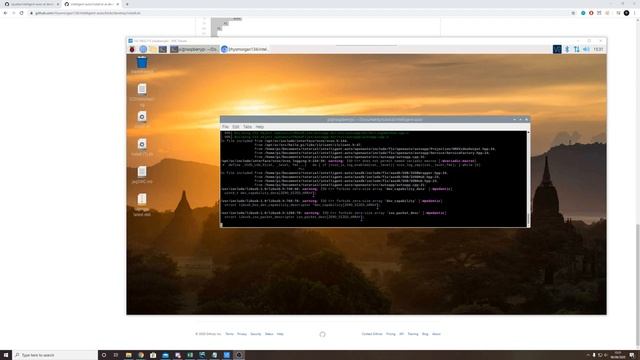Click the browser page vertical scrollbar

click(637, 184)
